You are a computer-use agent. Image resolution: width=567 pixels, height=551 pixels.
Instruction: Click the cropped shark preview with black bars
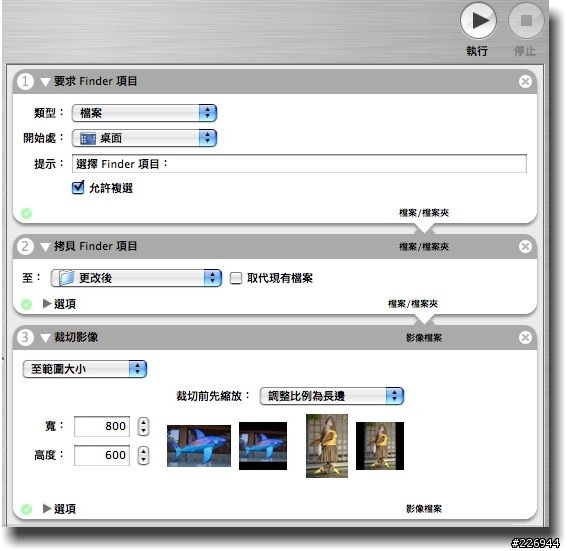[263, 446]
